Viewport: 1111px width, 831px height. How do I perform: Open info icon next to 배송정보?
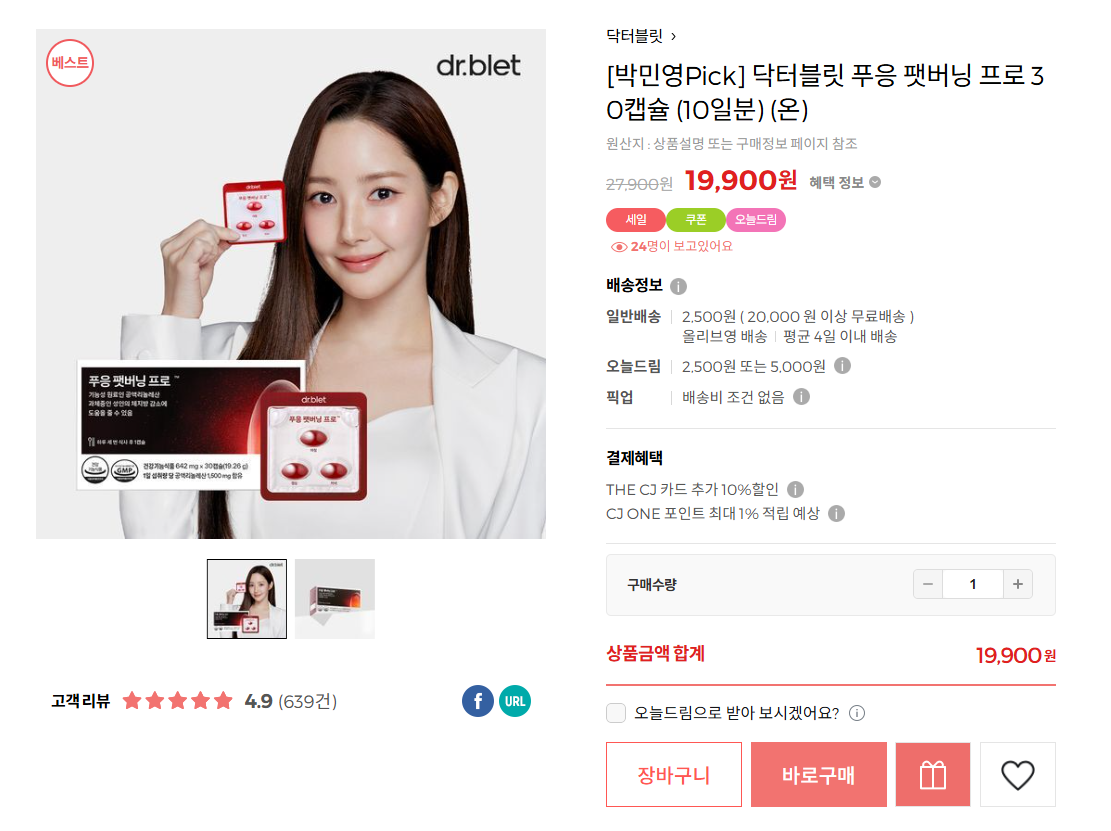(678, 286)
